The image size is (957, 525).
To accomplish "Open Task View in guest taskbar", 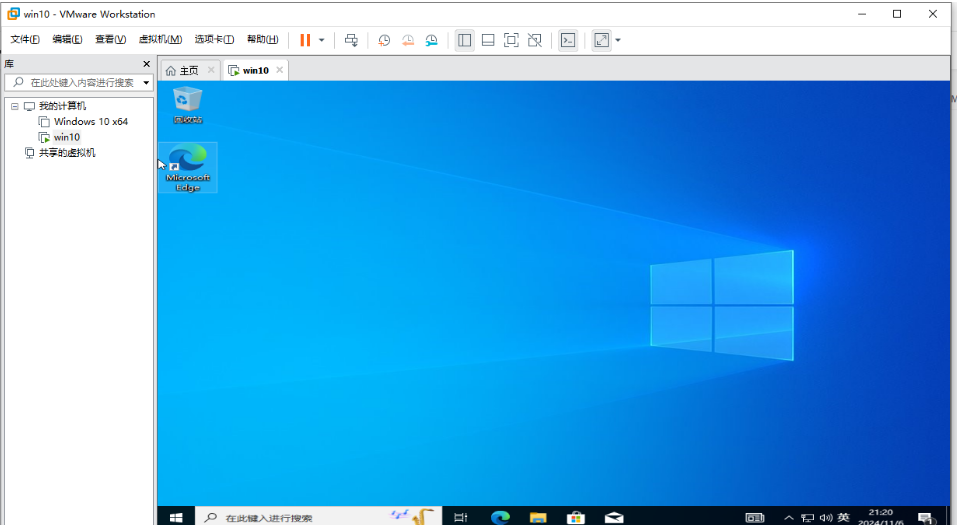I will pyautogui.click(x=461, y=517).
